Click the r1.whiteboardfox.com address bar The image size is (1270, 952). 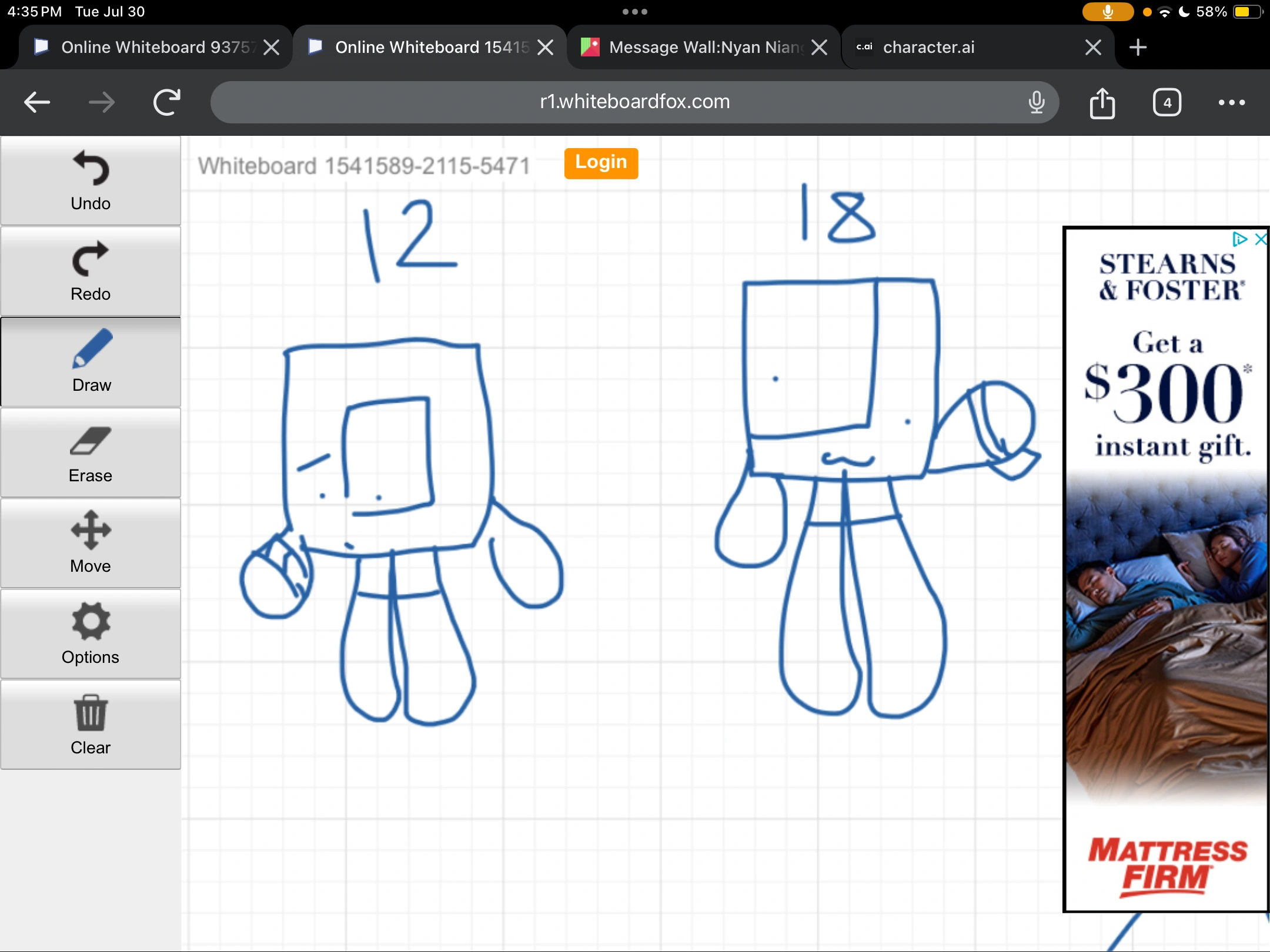click(634, 102)
